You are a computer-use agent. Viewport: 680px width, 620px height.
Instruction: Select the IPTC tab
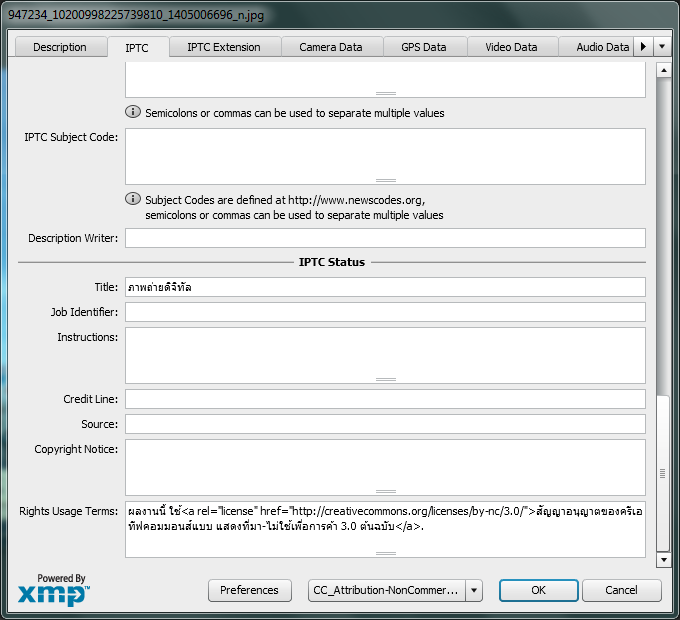pos(137,48)
